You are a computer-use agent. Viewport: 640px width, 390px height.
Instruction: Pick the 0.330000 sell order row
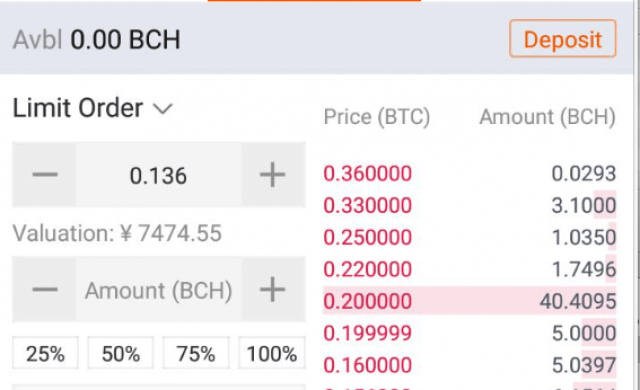[x=469, y=205]
